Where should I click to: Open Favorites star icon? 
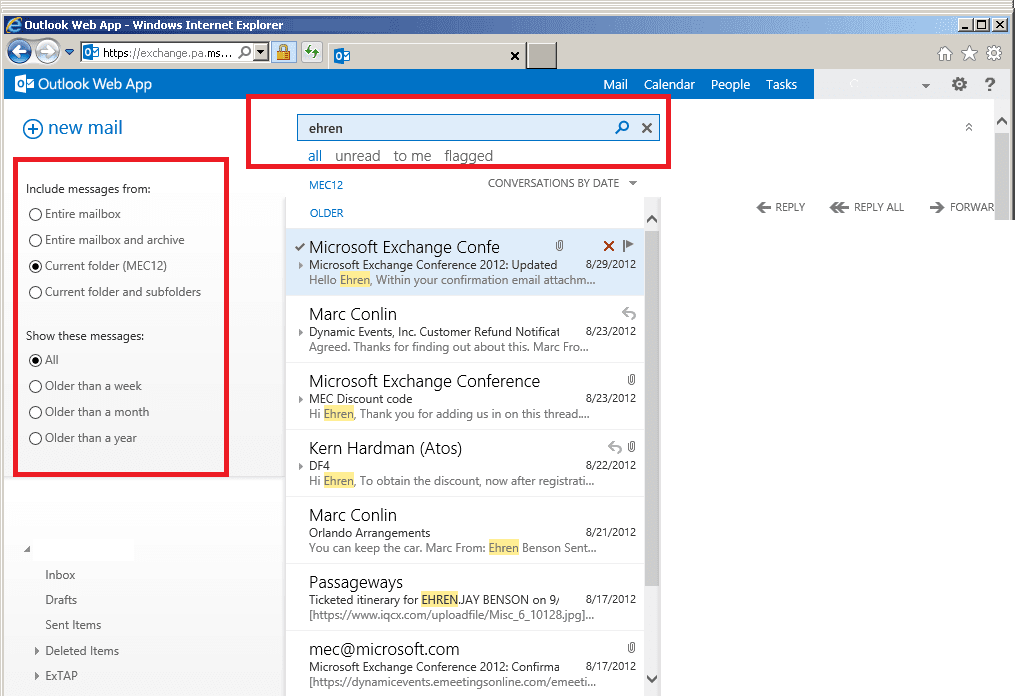[x=969, y=53]
